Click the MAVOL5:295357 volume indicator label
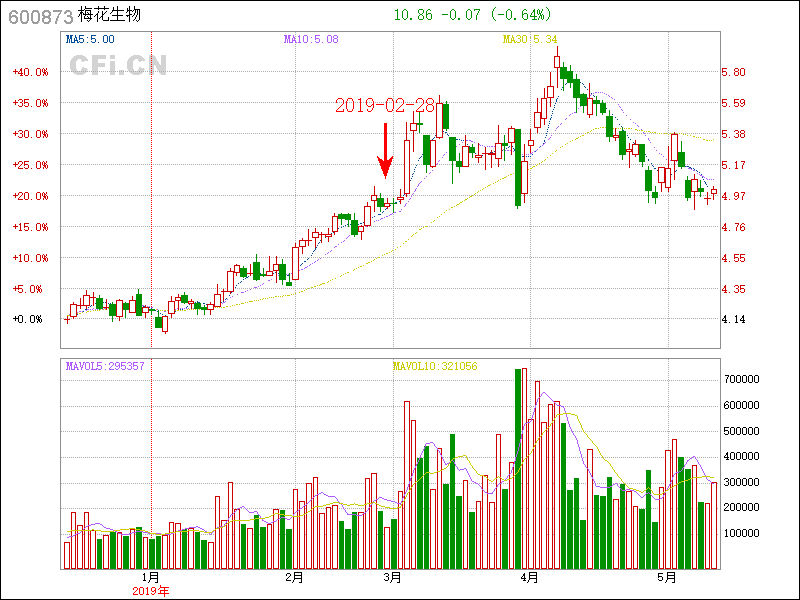Viewport: 800px width, 600px height. coord(105,366)
